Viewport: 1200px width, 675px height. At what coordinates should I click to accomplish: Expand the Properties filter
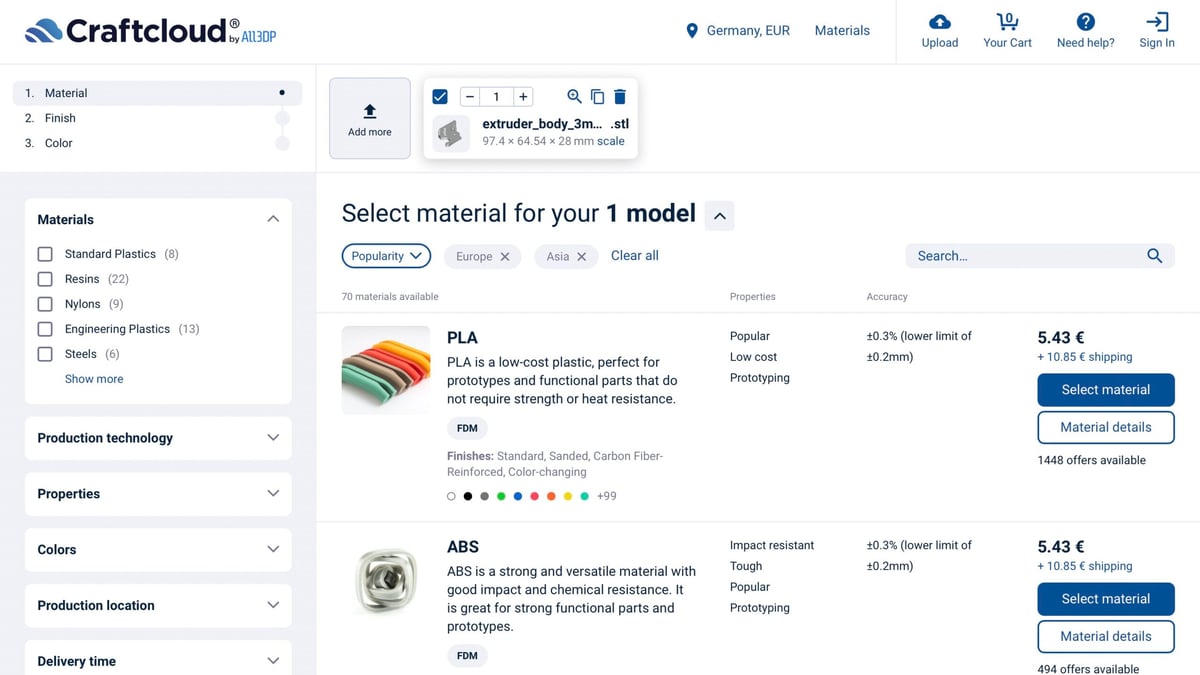(158, 494)
